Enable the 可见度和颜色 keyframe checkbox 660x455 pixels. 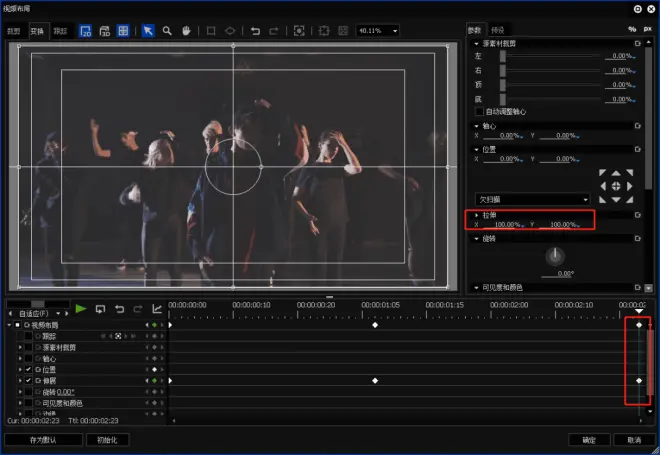click(x=28, y=403)
